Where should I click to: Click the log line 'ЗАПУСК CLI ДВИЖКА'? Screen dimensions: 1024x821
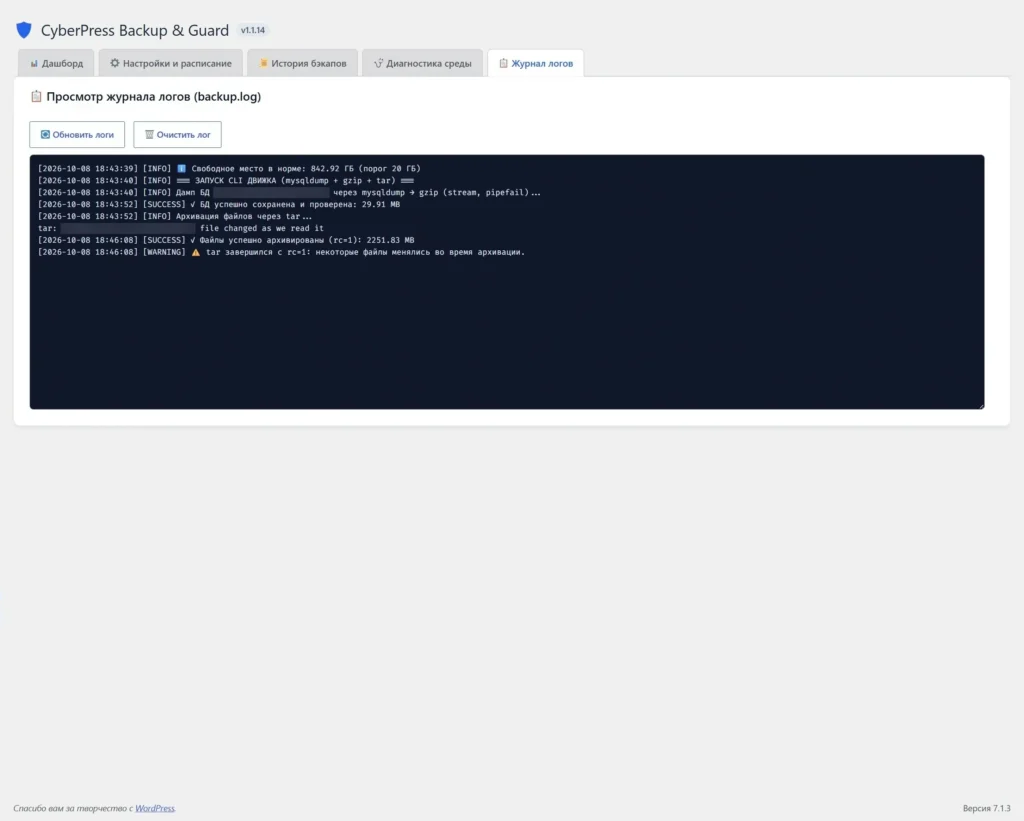tap(226, 180)
